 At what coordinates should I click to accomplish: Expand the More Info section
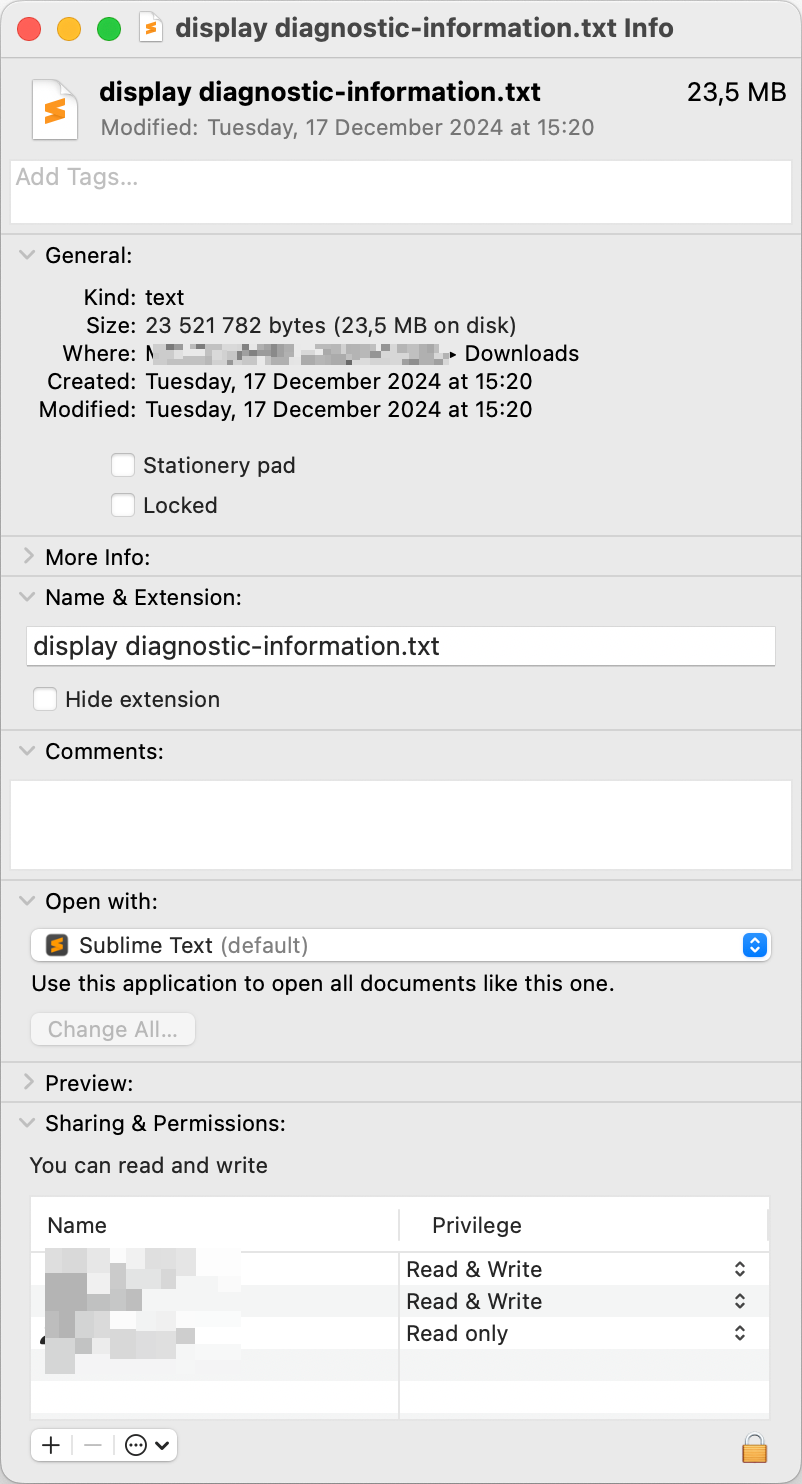[x=28, y=556]
